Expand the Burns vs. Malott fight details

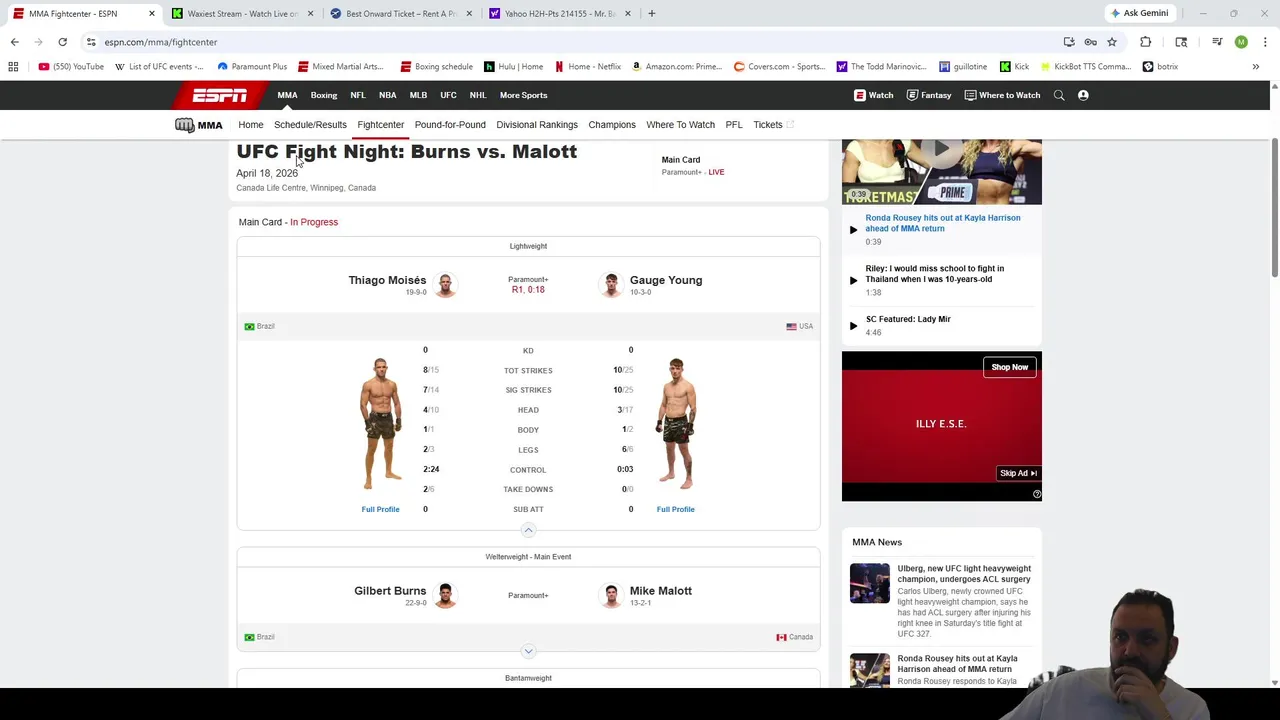coord(528,651)
